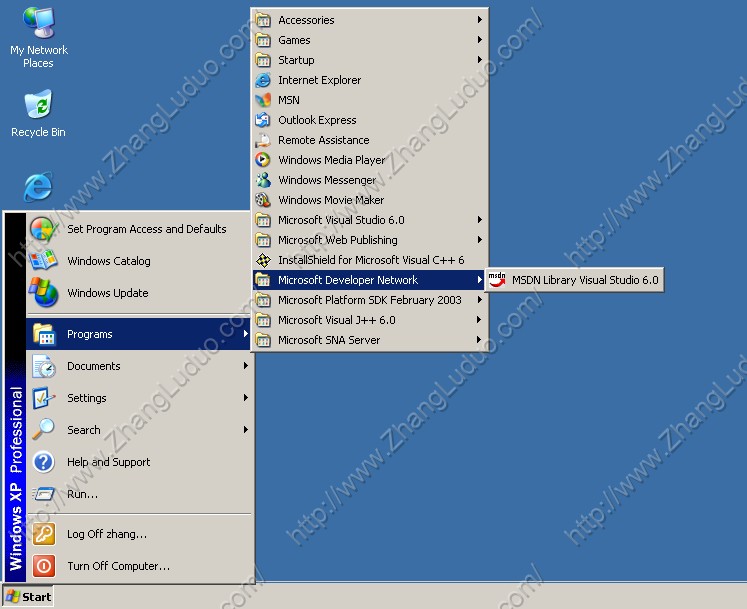Expand the Accessories submenu arrow
This screenshot has width=747, height=609.
pos(480,20)
